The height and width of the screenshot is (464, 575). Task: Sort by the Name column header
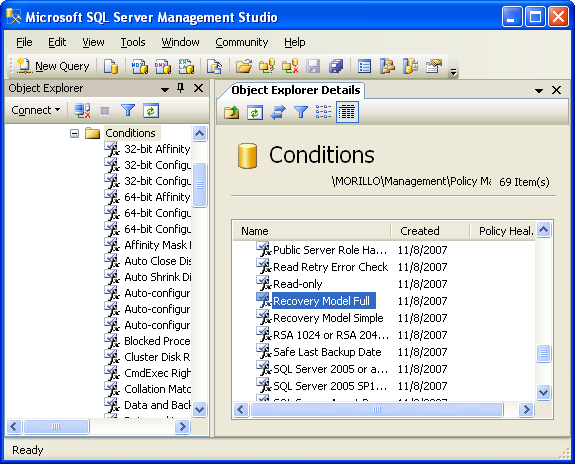point(312,231)
